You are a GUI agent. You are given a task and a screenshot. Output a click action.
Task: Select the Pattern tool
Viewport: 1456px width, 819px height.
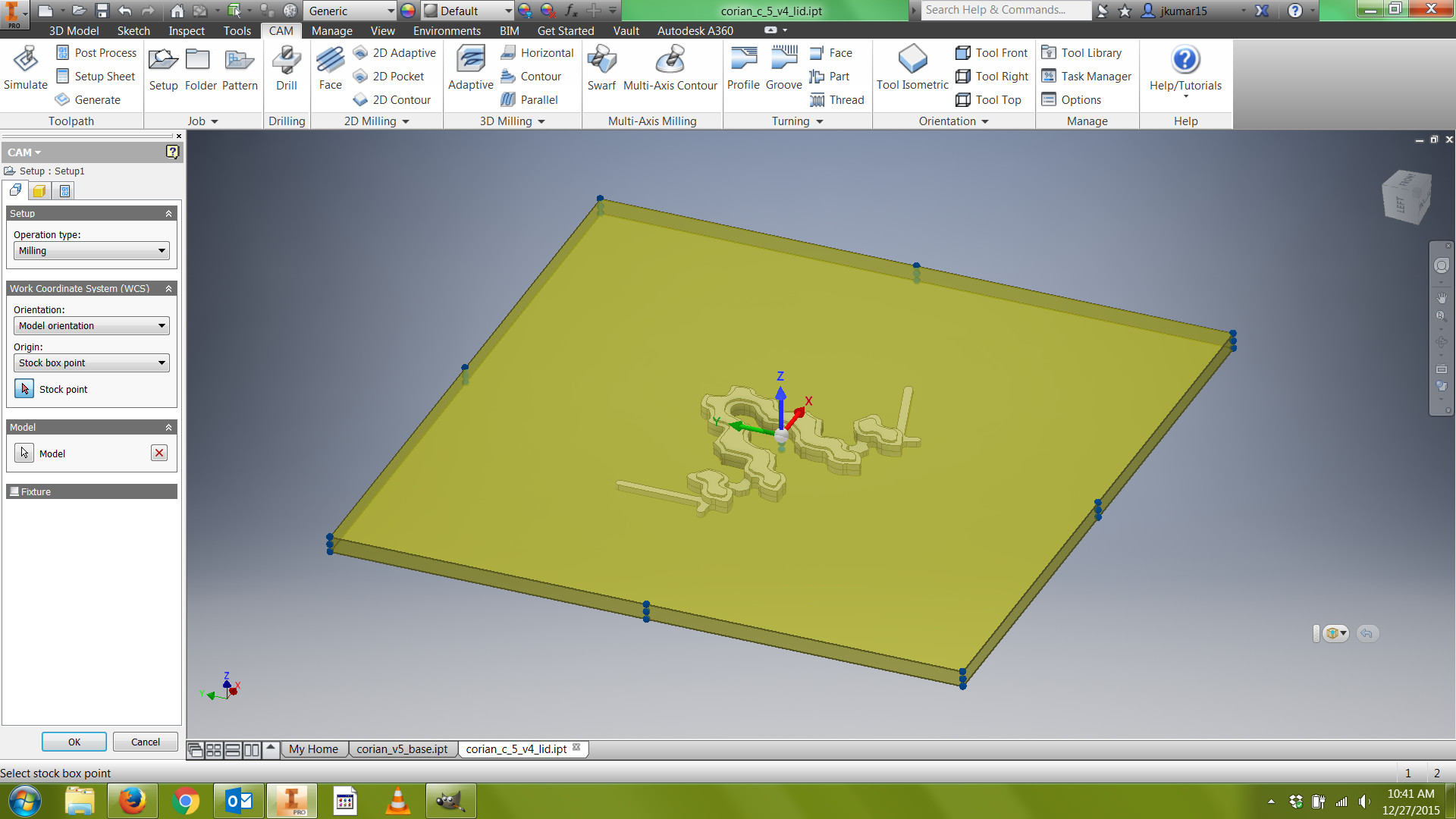240,67
